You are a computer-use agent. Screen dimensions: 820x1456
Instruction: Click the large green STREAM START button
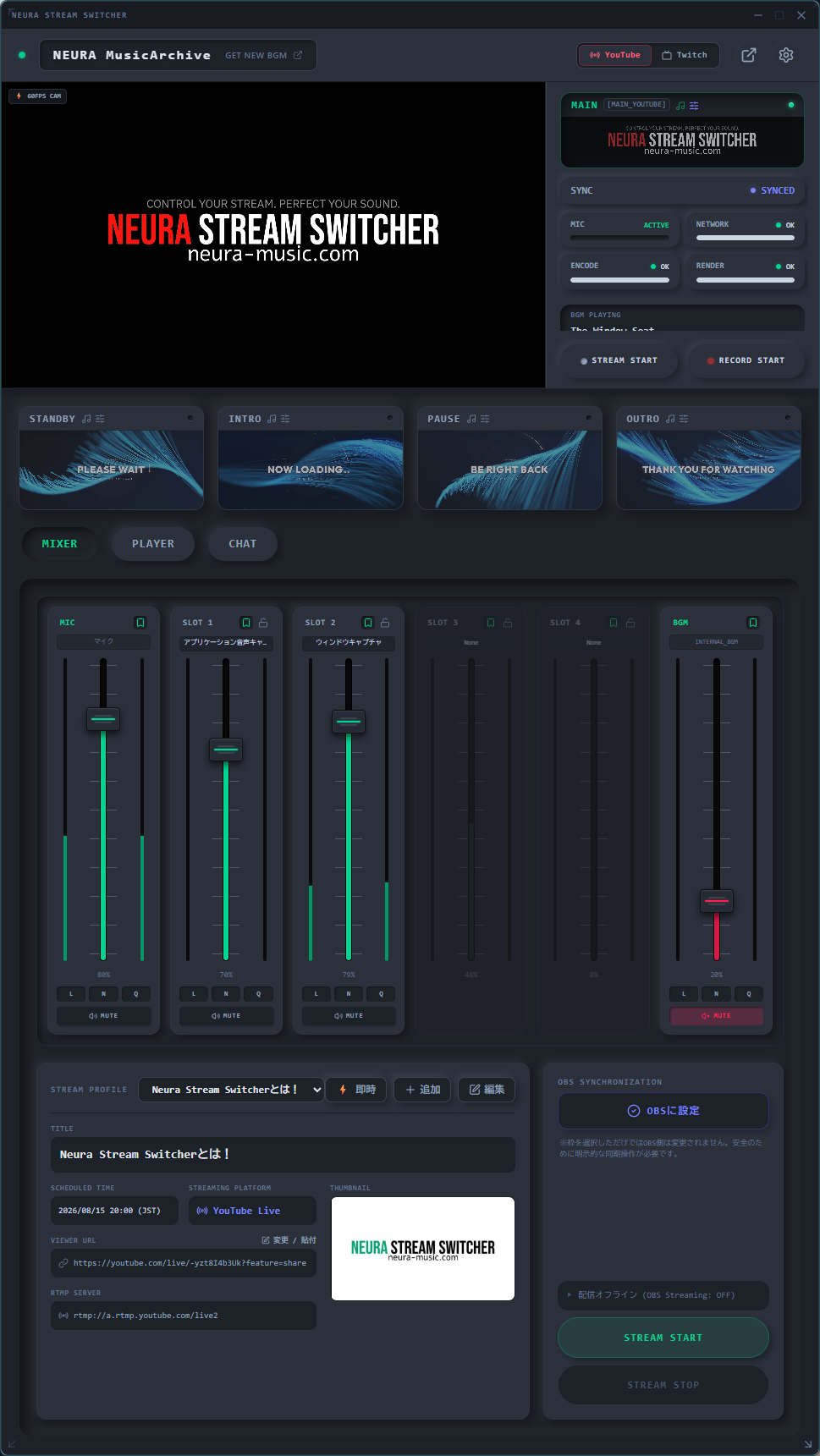(x=663, y=1338)
